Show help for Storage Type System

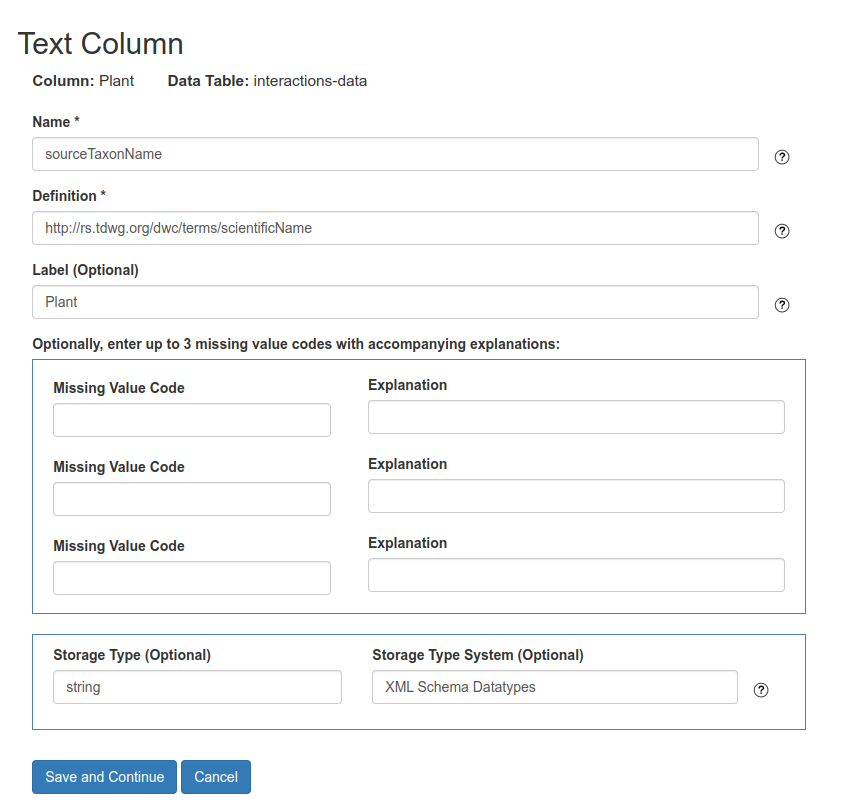(x=761, y=690)
